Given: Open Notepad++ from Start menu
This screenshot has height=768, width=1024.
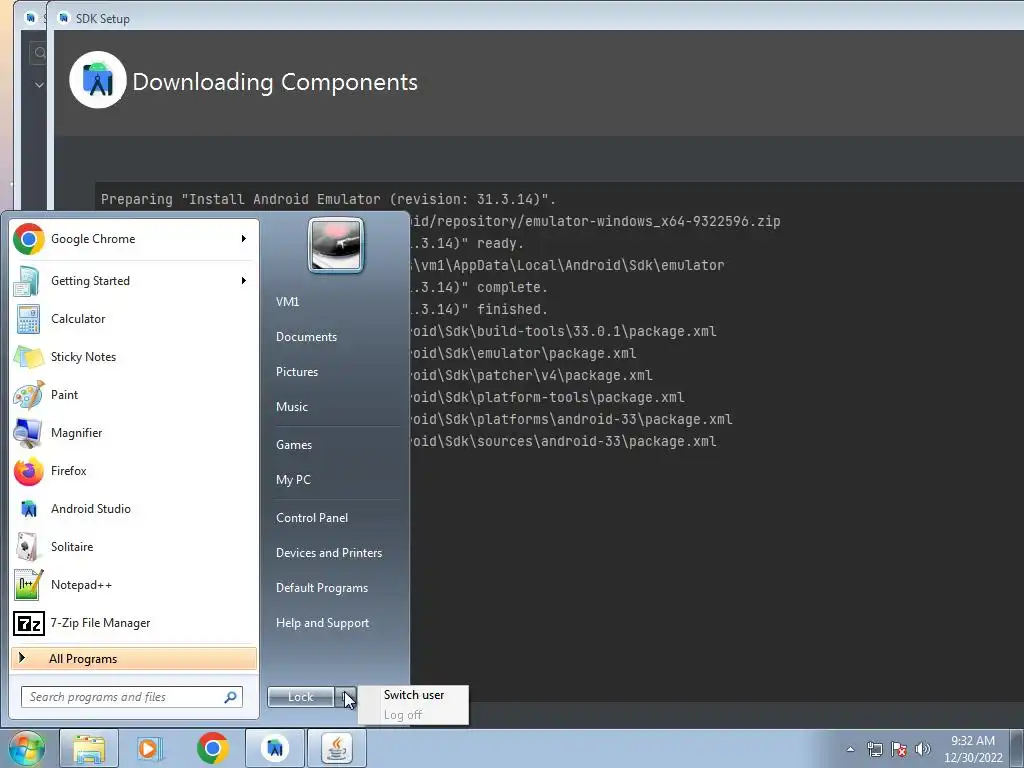Looking at the screenshot, I should (x=134, y=584).
